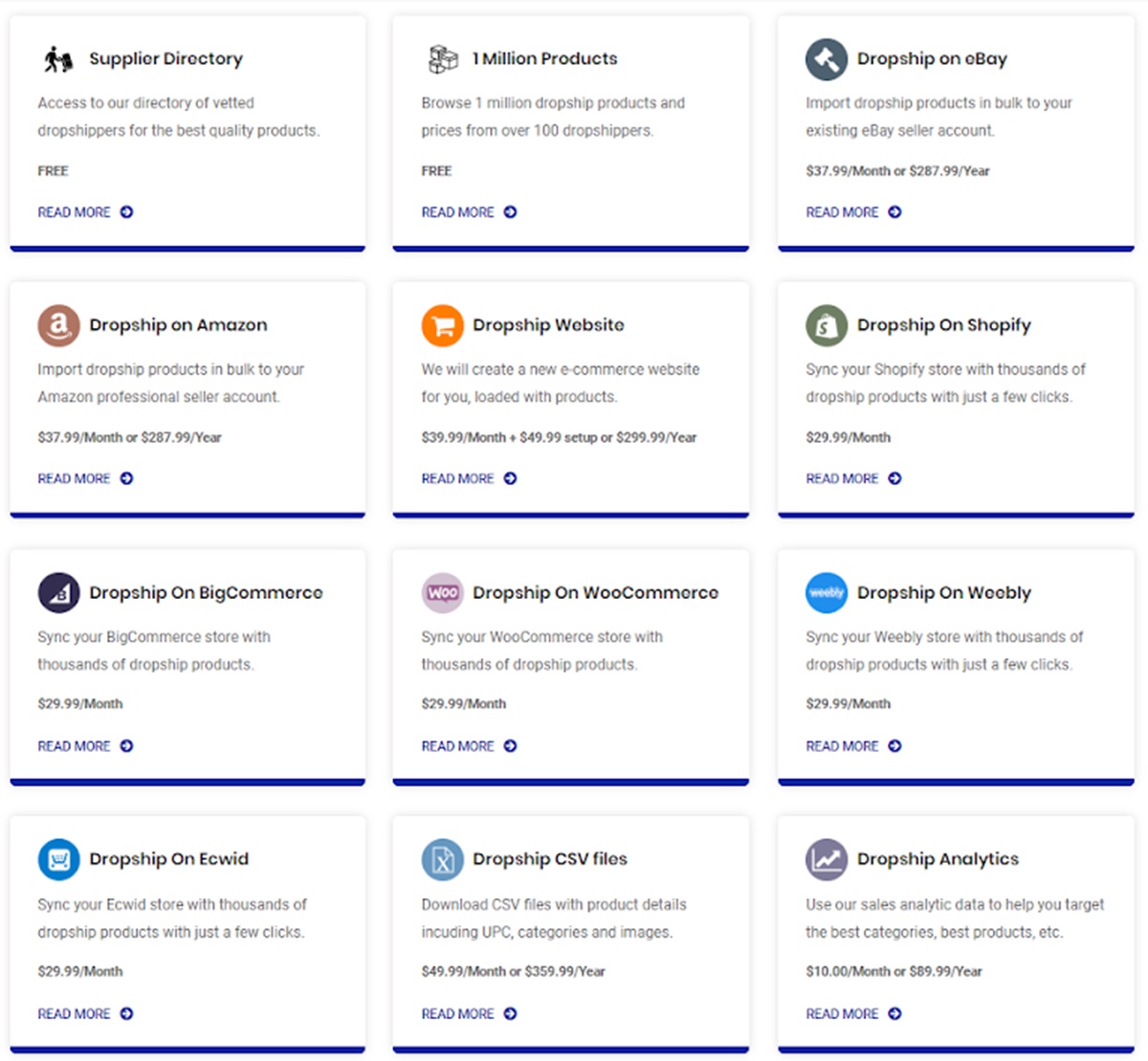Click the 1 Million Products boxes icon

pyautogui.click(x=442, y=59)
